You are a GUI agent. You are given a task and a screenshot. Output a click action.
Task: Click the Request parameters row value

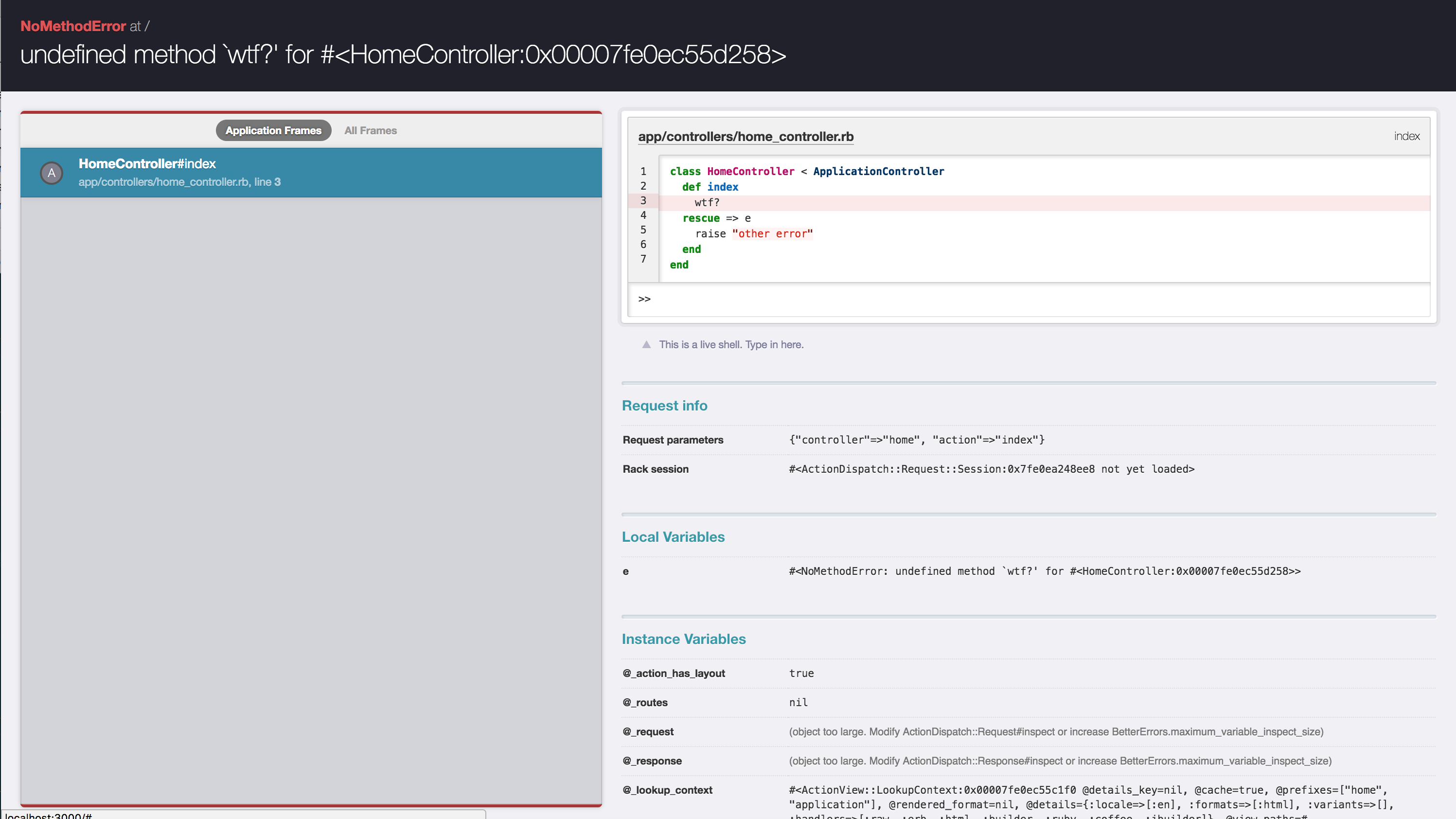(917, 440)
